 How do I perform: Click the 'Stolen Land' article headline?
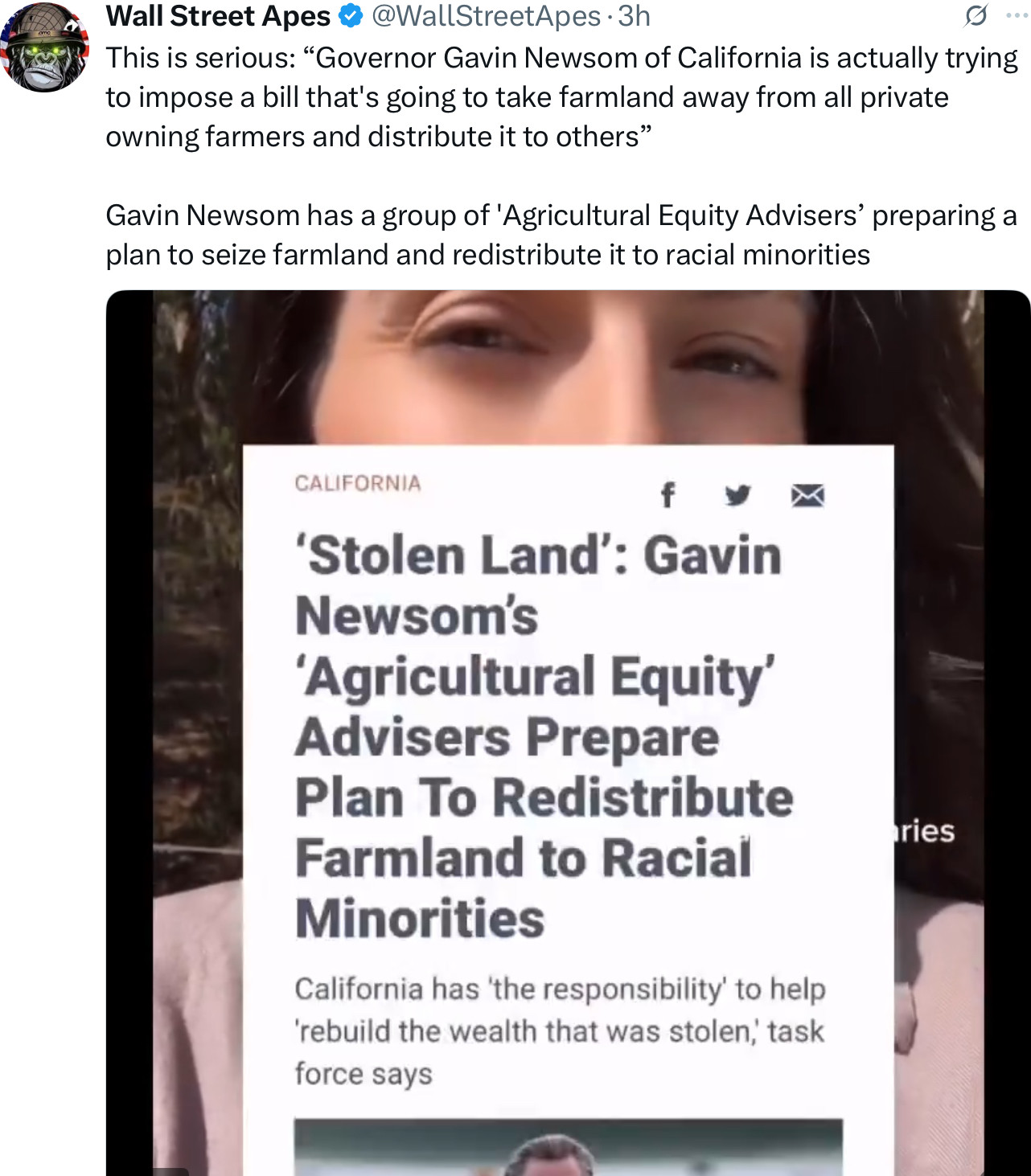point(544,737)
